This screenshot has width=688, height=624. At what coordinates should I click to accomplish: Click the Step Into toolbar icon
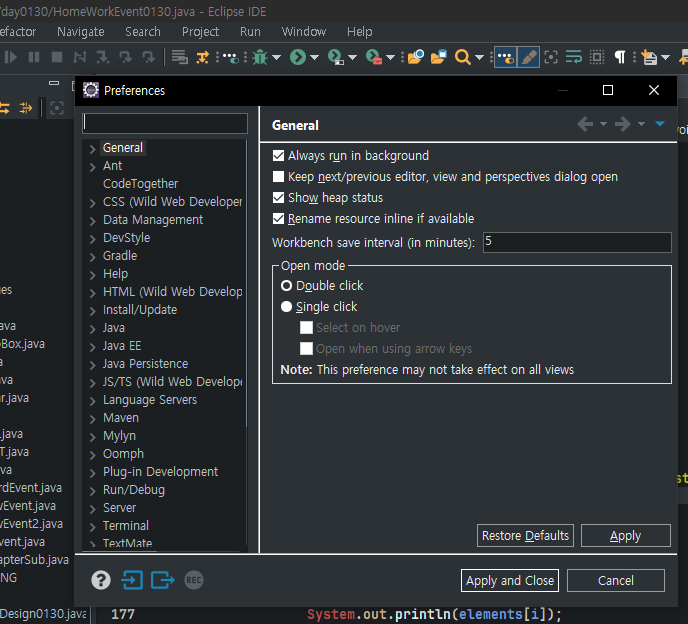103,57
